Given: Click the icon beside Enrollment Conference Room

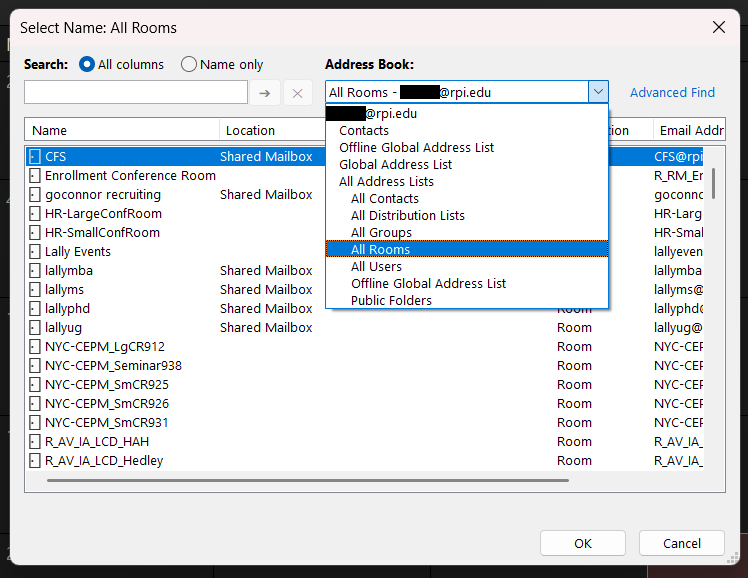Looking at the screenshot, I should point(34,175).
